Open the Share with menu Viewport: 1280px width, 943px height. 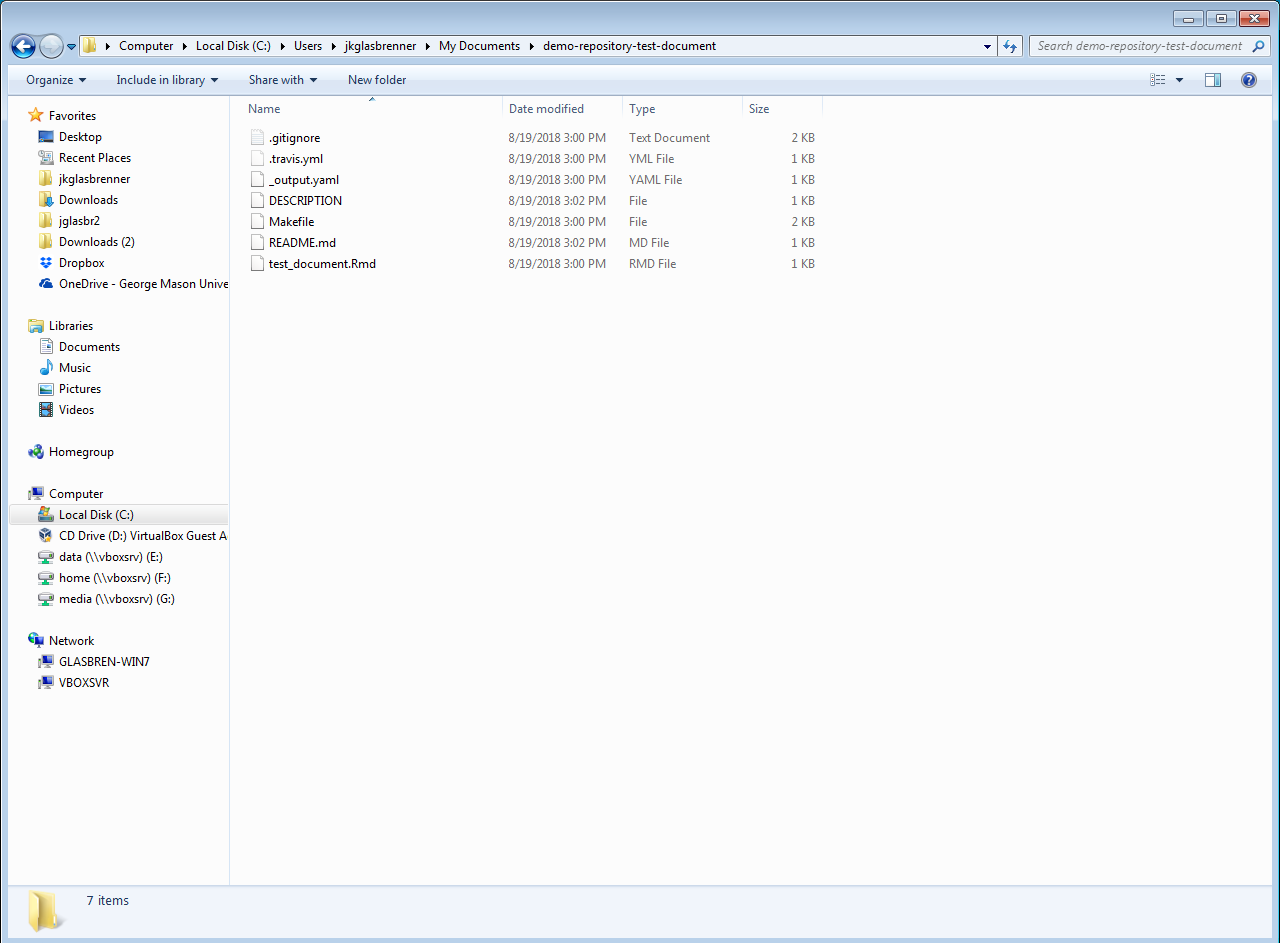coord(283,80)
